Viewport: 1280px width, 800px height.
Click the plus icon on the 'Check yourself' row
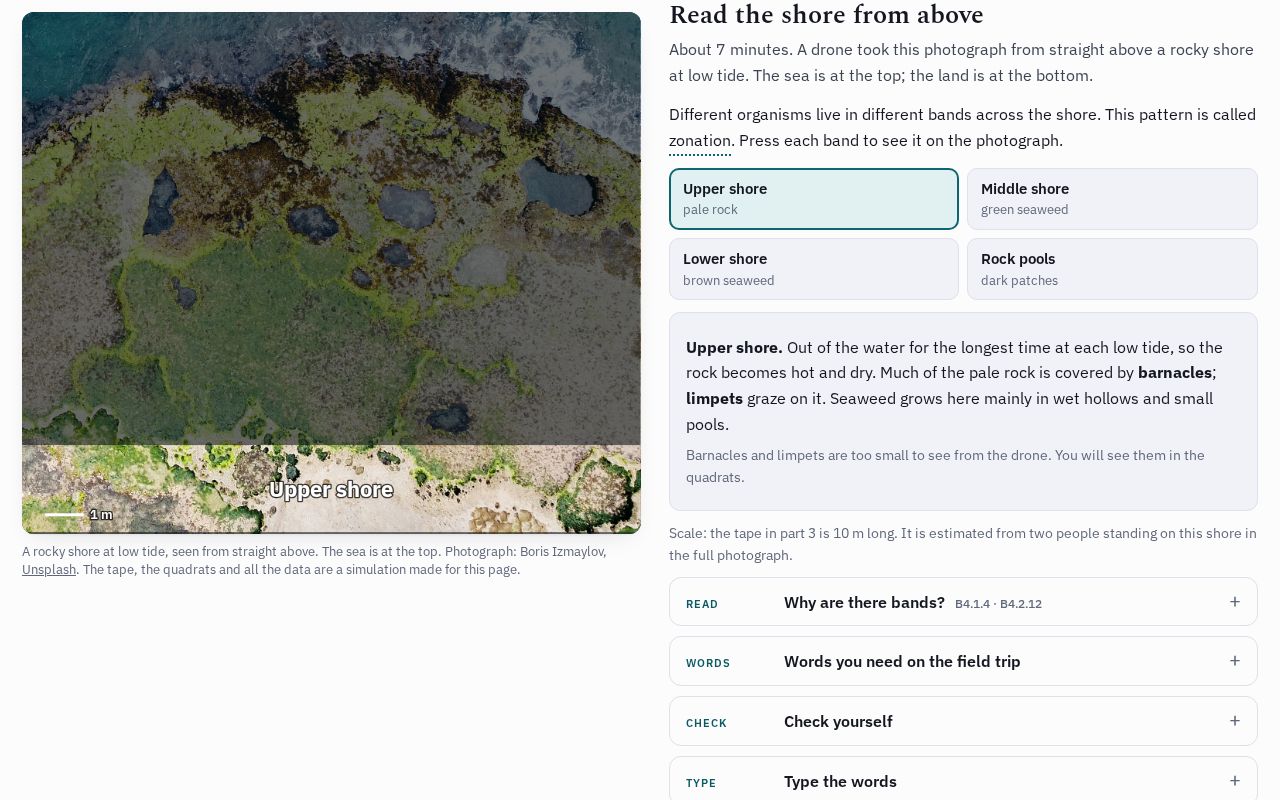[x=1235, y=721]
